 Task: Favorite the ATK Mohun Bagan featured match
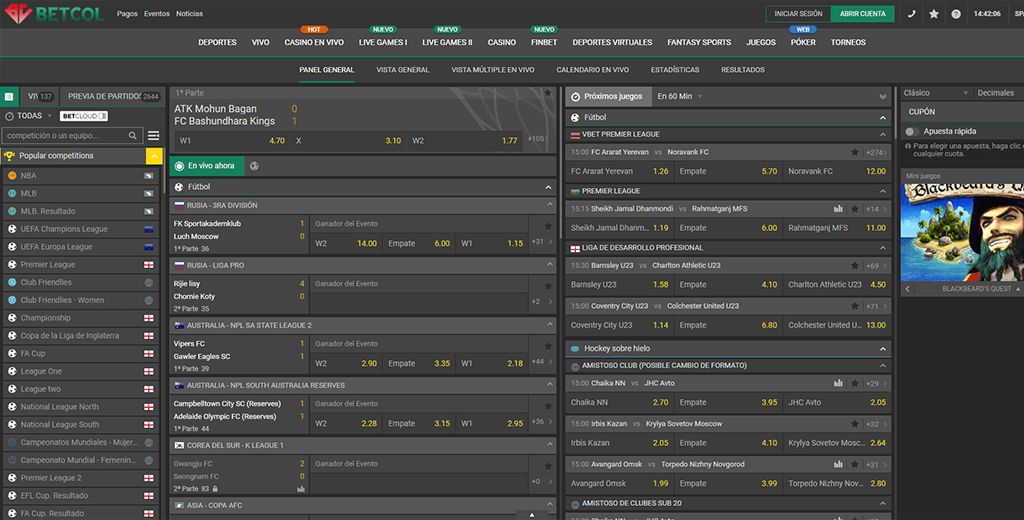pyautogui.click(x=547, y=93)
